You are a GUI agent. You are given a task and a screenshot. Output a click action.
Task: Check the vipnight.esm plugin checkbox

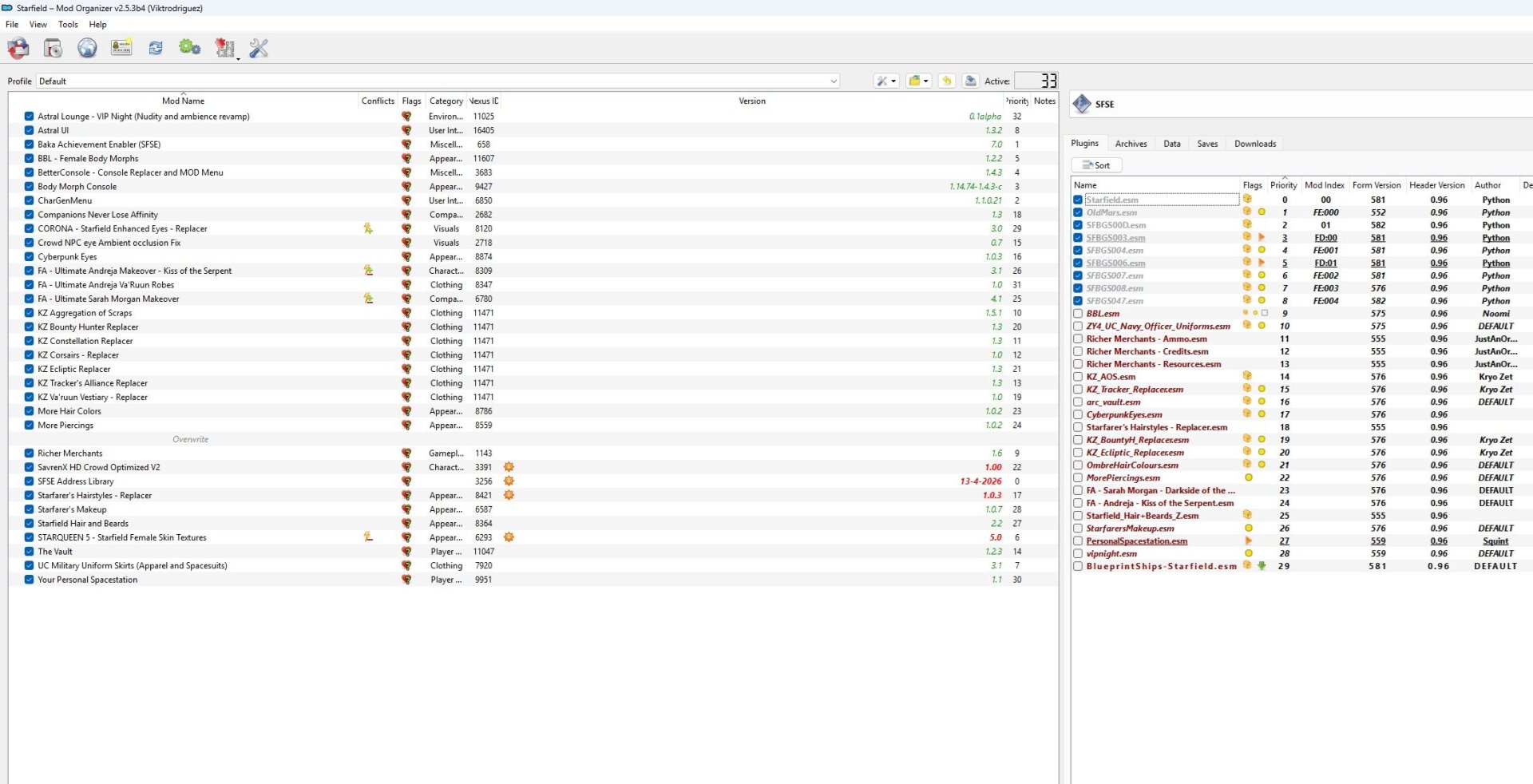click(x=1078, y=553)
